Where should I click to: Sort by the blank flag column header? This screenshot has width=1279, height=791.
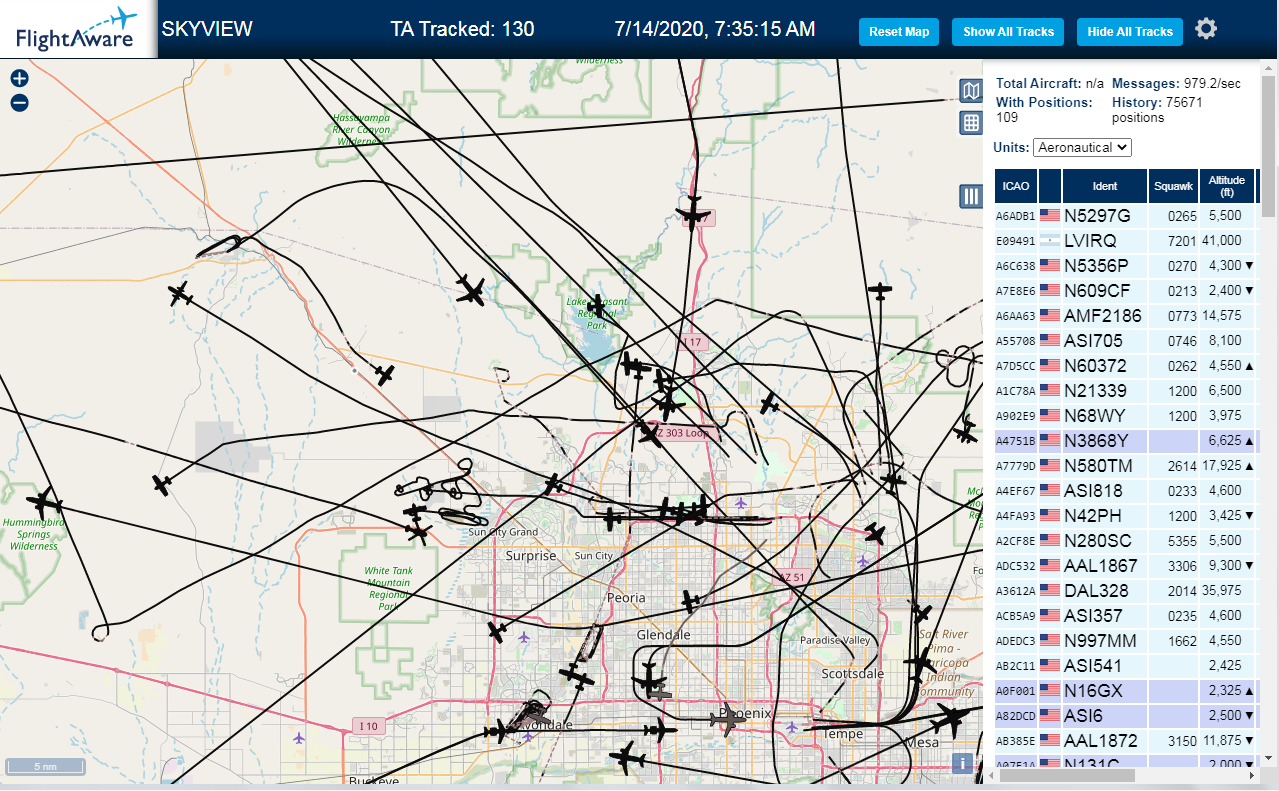(1050, 186)
